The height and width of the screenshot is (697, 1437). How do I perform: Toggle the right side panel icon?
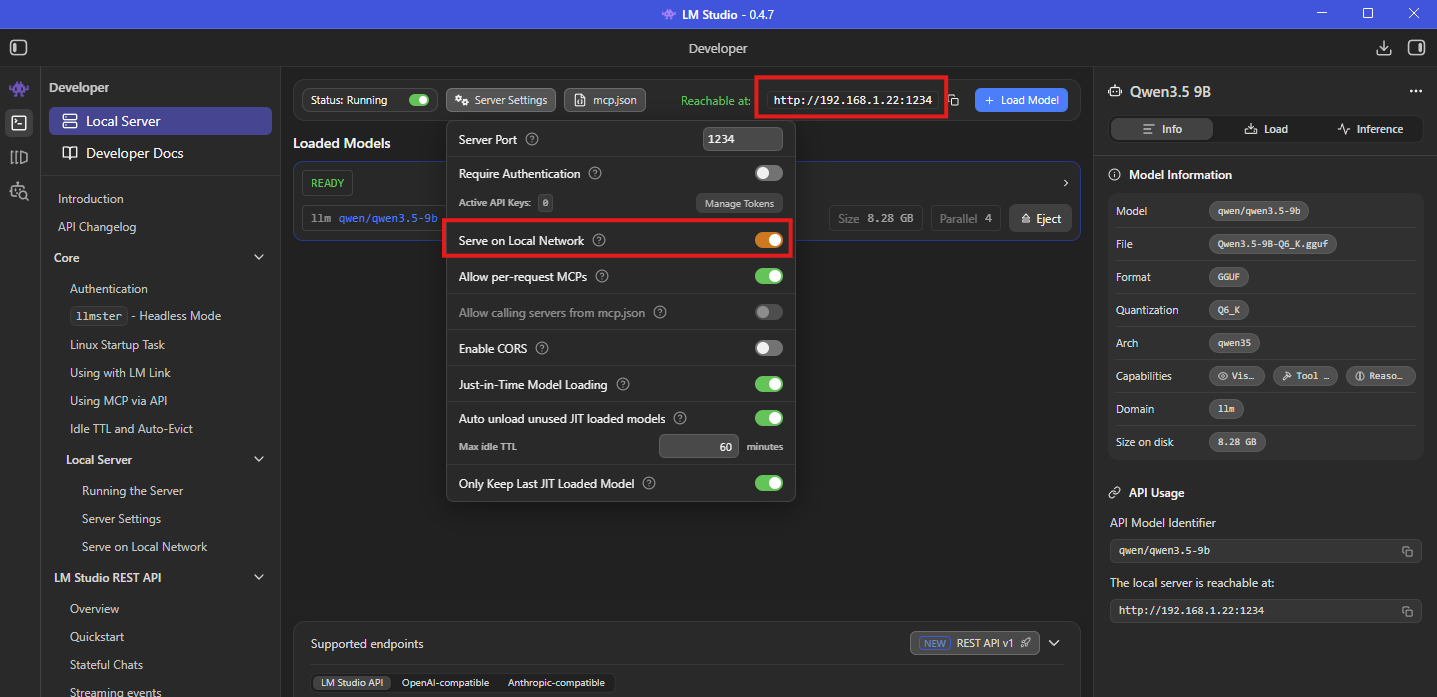click(x=1416, y=48)
